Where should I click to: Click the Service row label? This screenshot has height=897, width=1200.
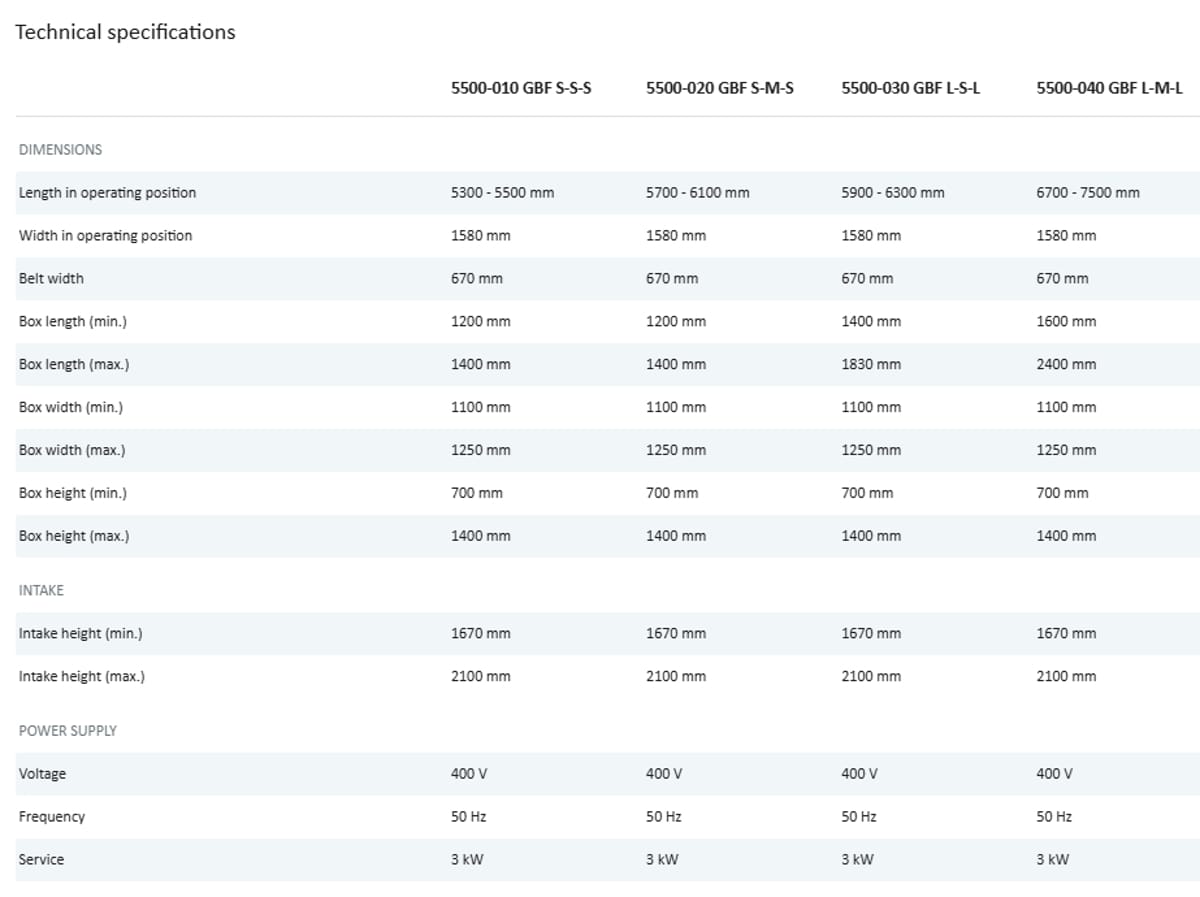coord(41,859)
